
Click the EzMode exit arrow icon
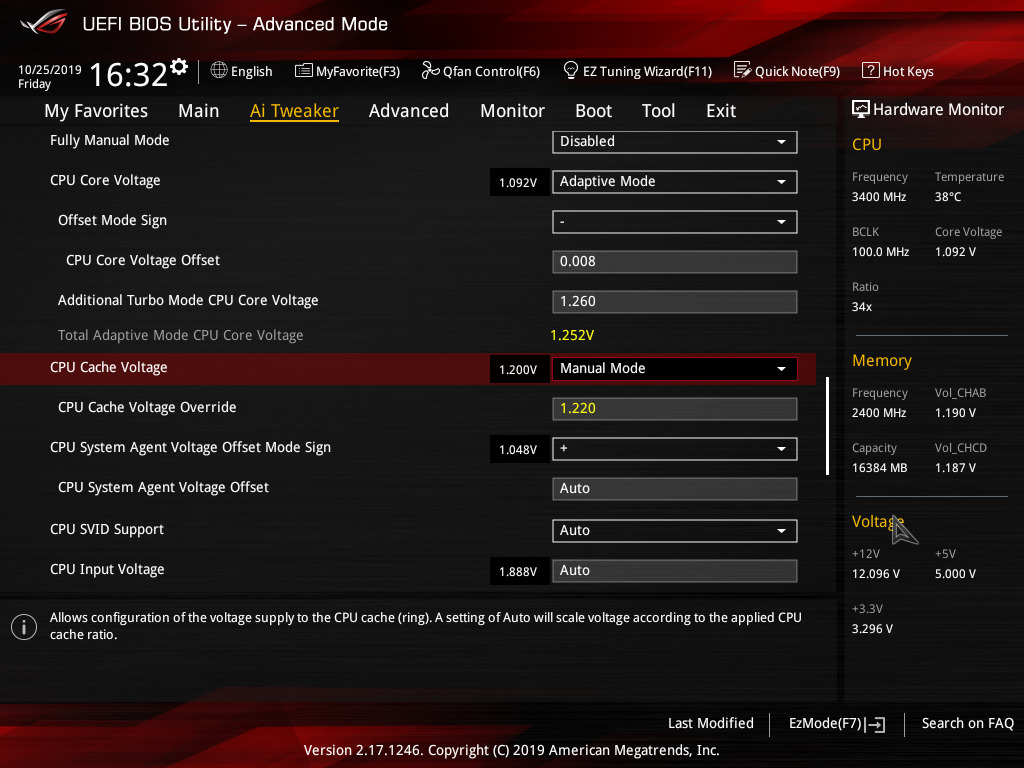pyautogui.click(x=875, y=724)
